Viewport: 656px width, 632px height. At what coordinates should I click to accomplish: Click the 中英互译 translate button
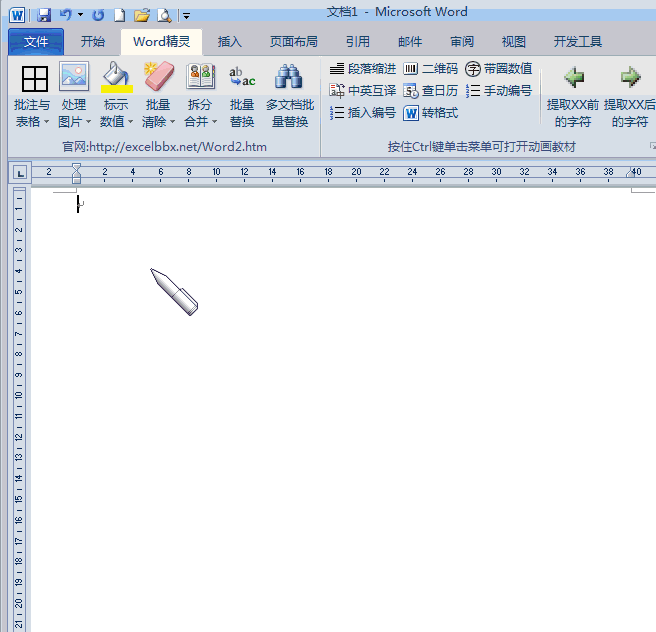click(362, 91)
